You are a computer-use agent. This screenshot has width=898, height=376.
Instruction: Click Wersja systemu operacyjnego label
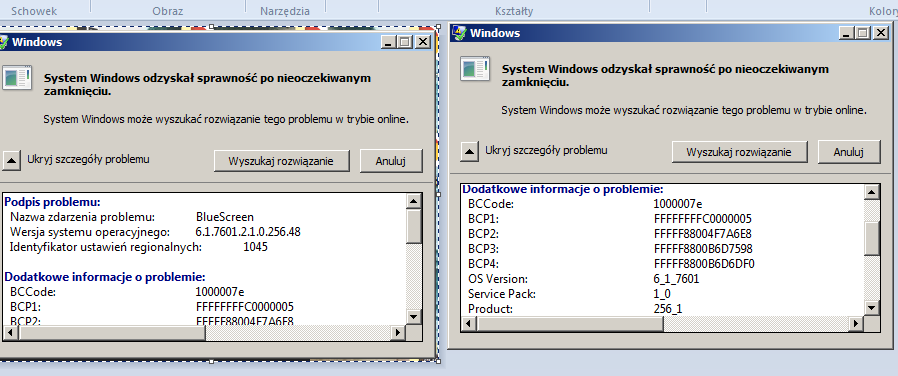[90, 232]
